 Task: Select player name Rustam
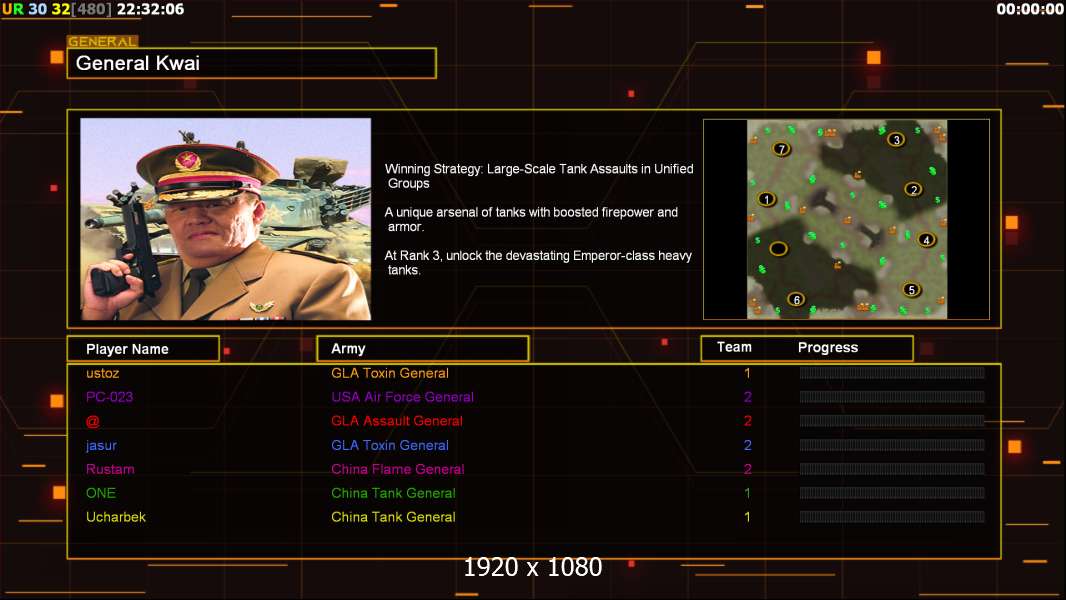click(110, 469)
